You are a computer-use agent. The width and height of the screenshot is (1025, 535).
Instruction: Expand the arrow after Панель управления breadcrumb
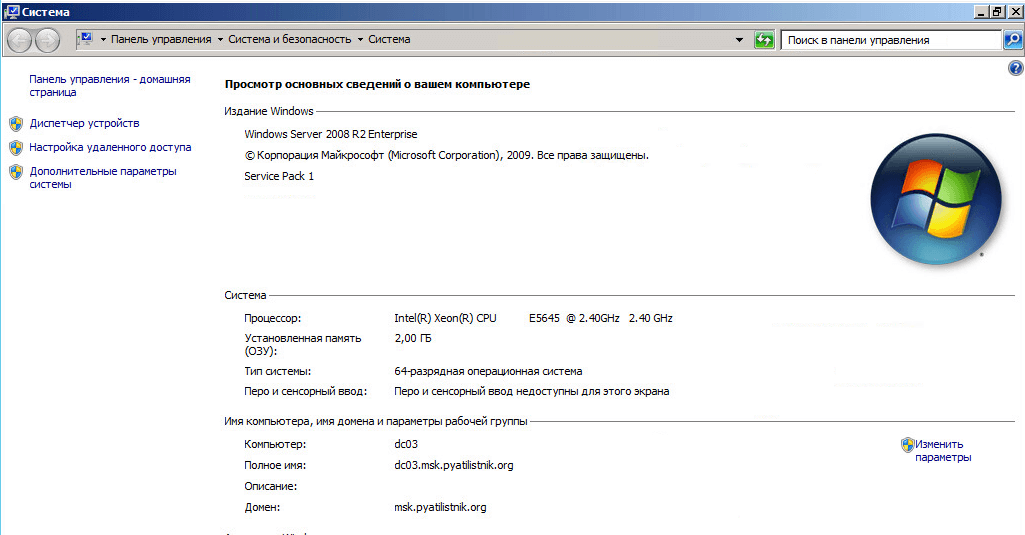pyautogui.click(x=219, y=40)
